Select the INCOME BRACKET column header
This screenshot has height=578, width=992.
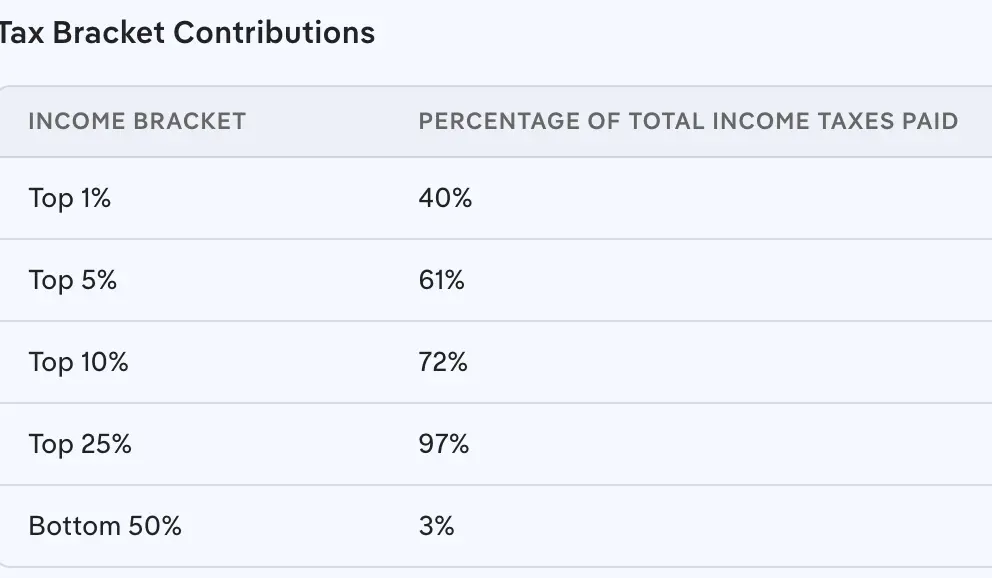point(137,121)
